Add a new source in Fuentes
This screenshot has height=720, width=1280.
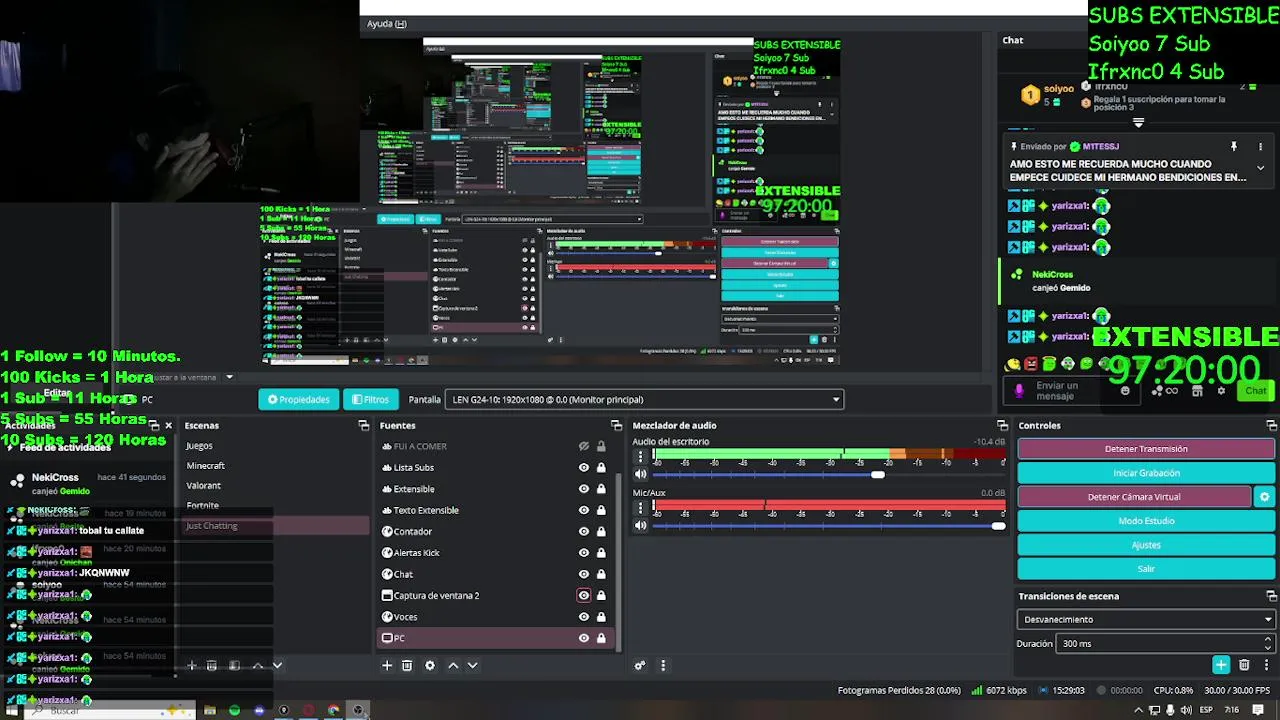coord(387,665)
